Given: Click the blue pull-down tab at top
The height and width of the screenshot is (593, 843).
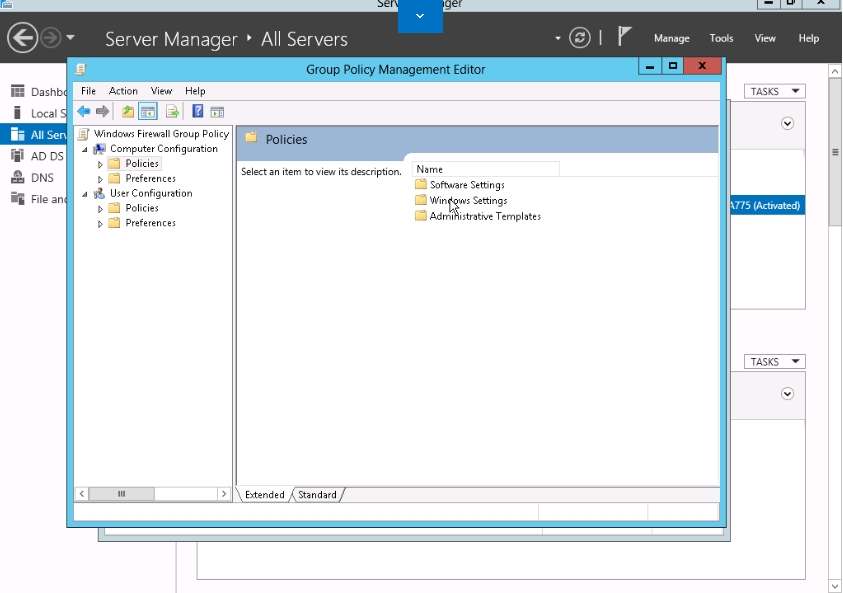Looking at the screenshot, I should point(420,16).
